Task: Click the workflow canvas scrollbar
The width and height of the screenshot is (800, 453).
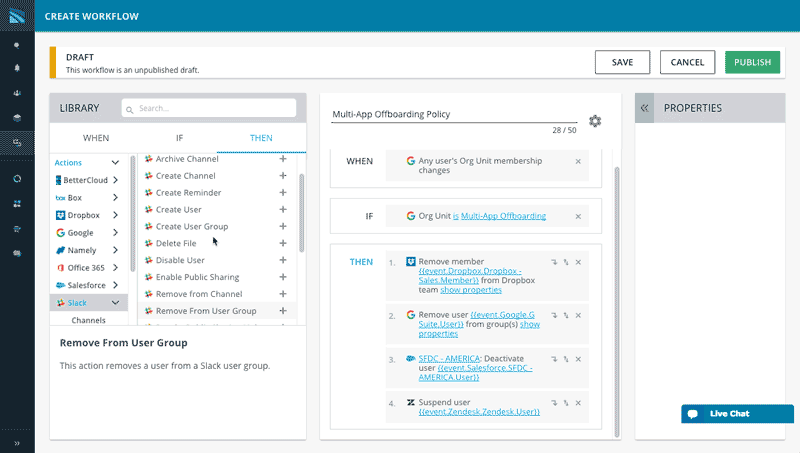Action: tap(617, 302)
